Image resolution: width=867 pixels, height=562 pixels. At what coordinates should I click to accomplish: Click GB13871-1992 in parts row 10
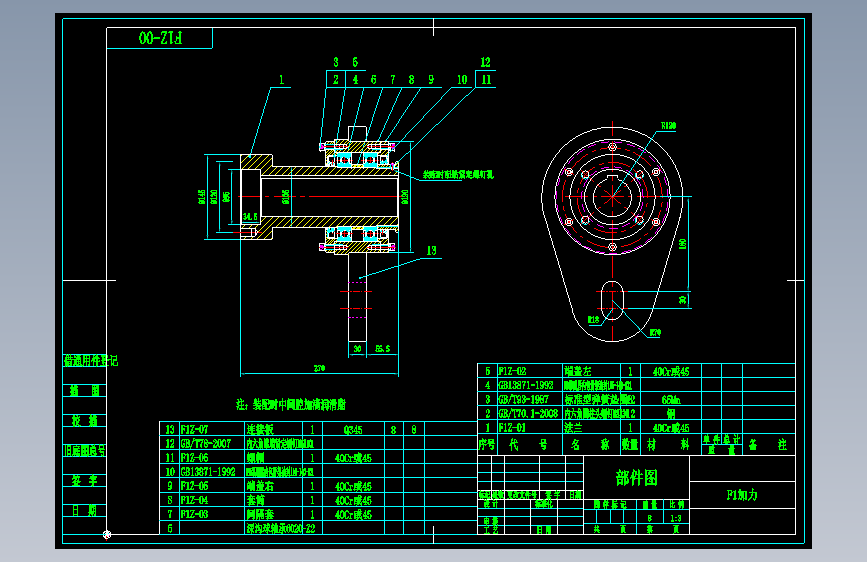(208, 472)
